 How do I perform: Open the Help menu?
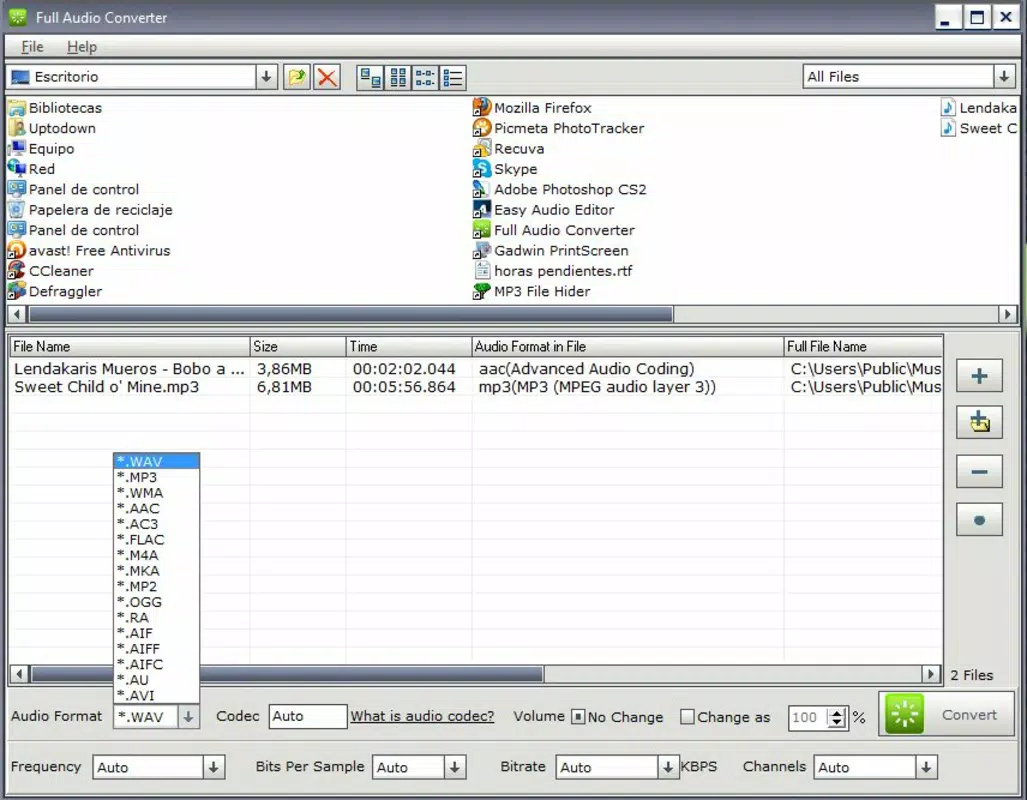point(82,47)
